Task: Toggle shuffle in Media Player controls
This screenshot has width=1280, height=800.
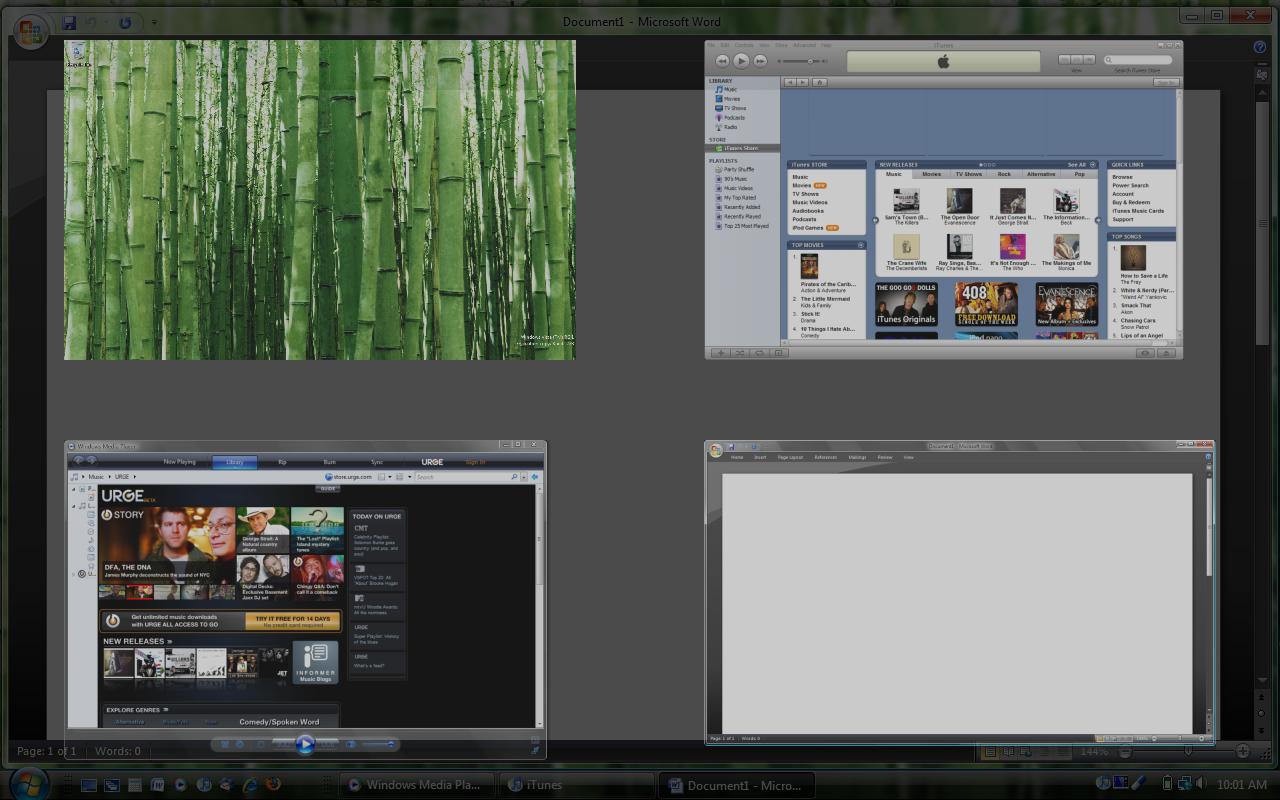Action: coord(225,744)
